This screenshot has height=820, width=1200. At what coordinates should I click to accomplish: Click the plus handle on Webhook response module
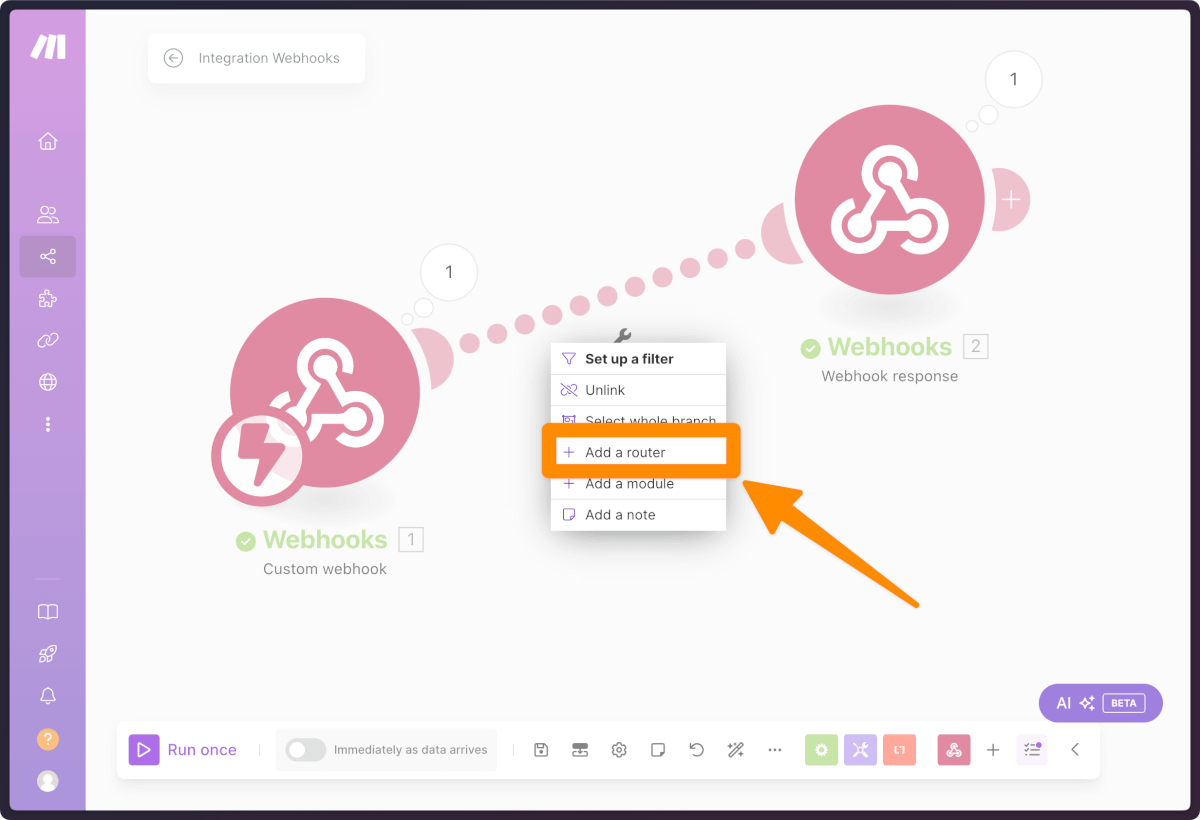1011,199
